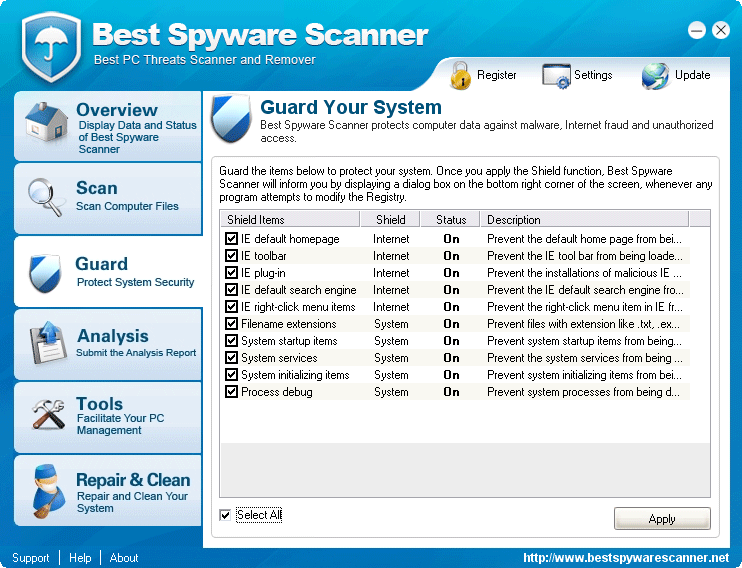Select the 'IE right-click menu items' text
Image resolution: width=742 pixels, height=568 pixels.
click(298, 307)
